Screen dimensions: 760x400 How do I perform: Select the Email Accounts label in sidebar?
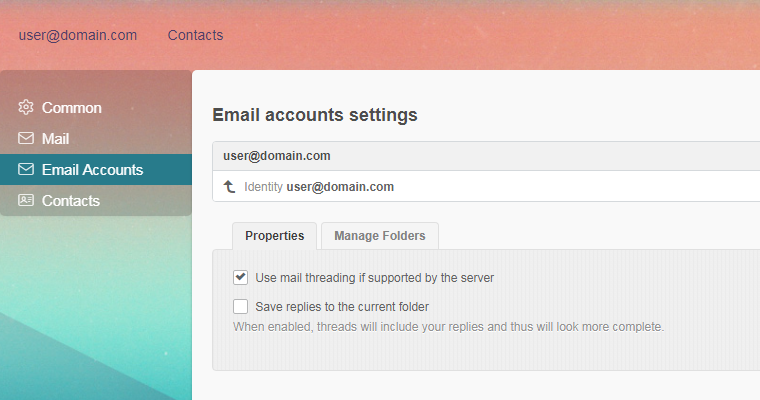(92, 170)
